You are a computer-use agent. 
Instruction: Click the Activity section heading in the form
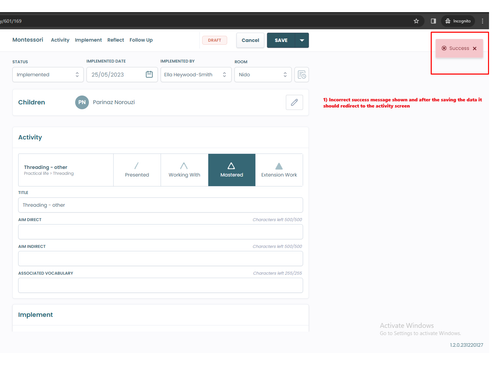pos(30,137)
